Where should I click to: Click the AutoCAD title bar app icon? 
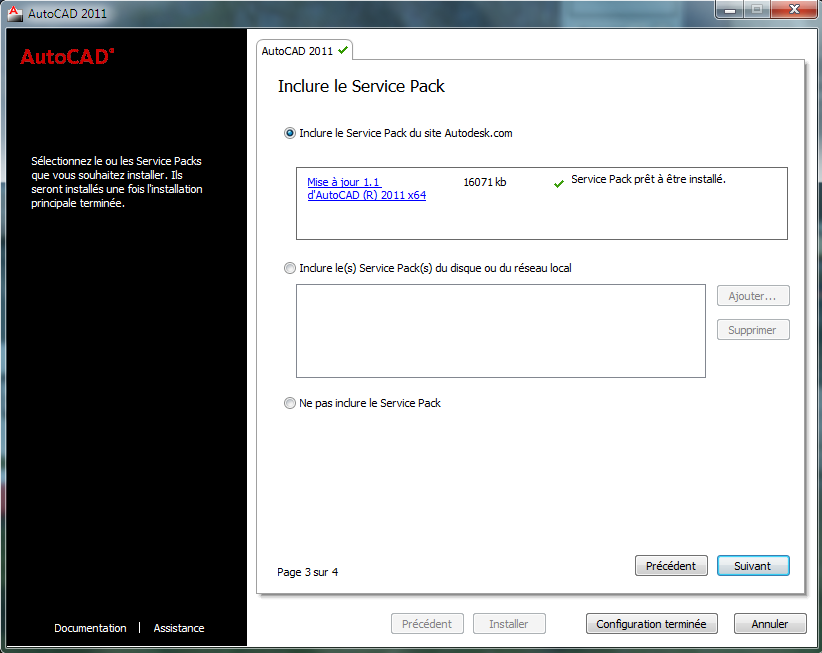(x=15, y=13)
